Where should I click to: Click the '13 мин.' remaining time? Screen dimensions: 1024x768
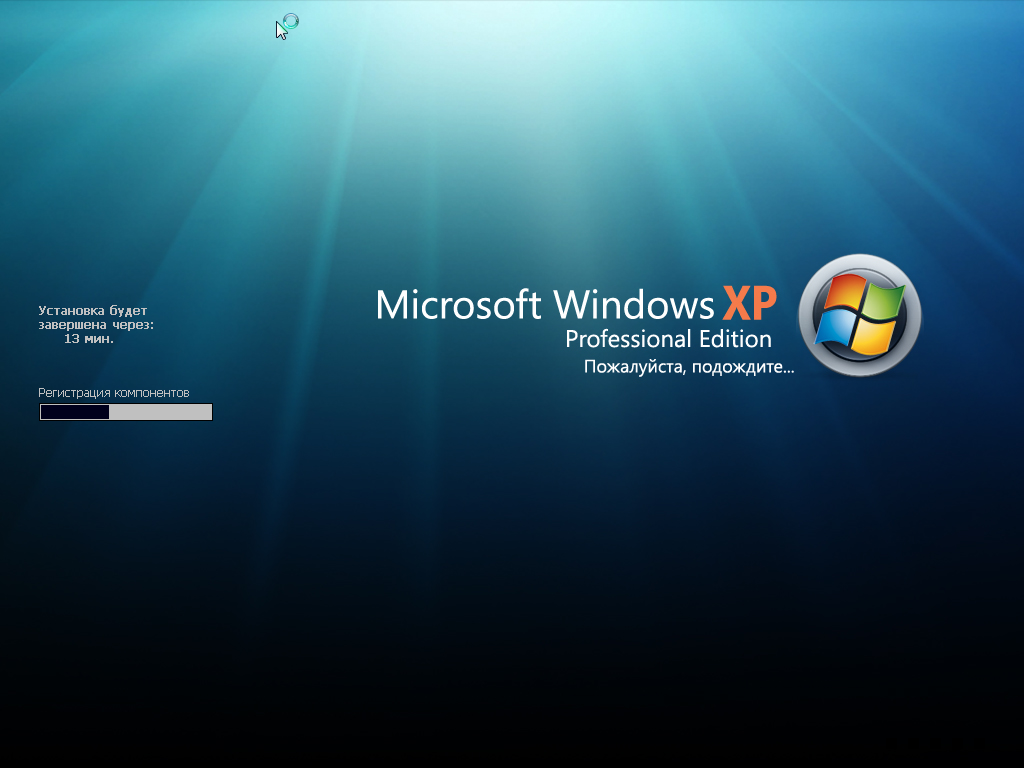[89, 338]
